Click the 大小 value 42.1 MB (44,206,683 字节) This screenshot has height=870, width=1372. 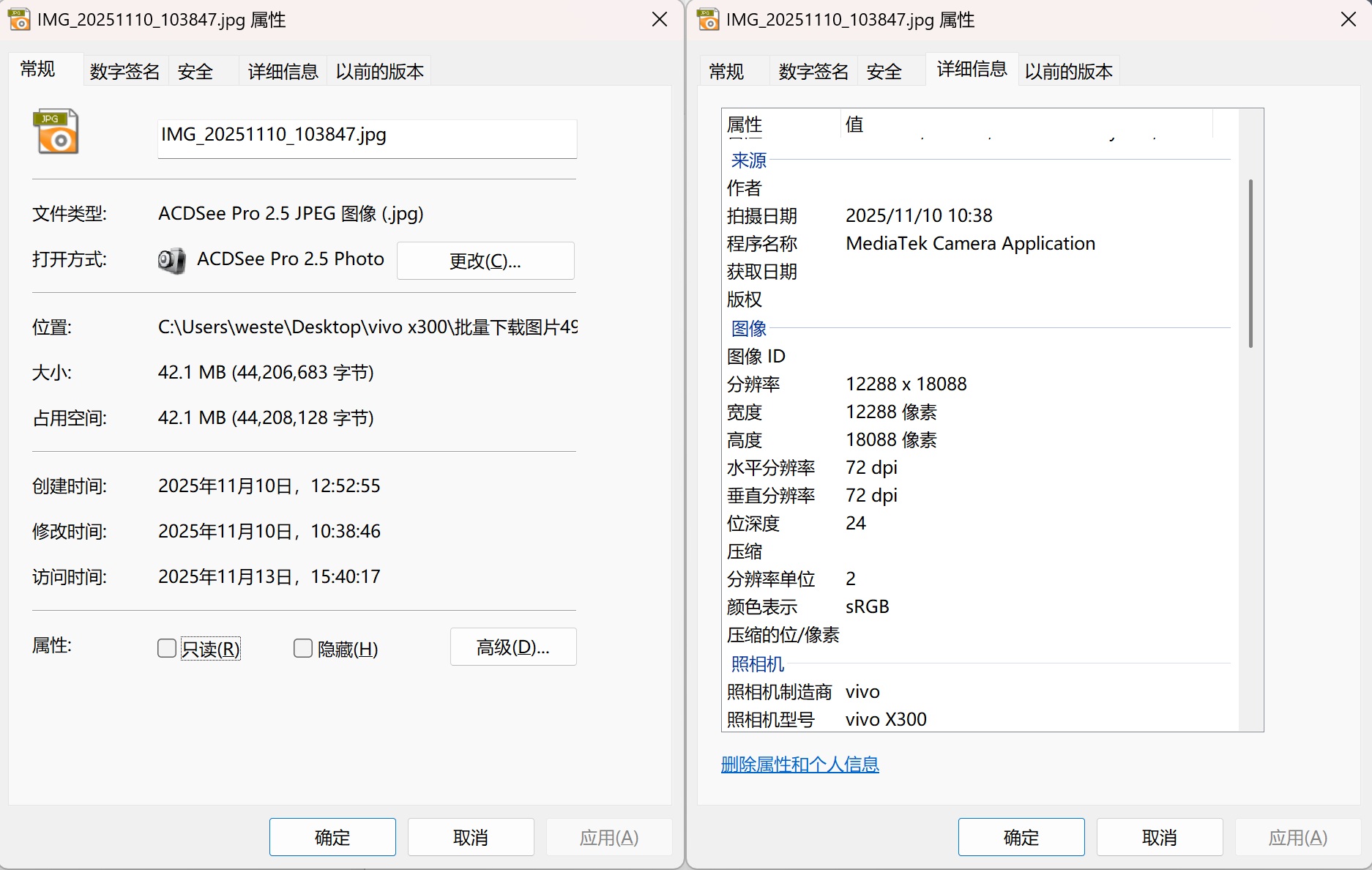pos(266,372)
